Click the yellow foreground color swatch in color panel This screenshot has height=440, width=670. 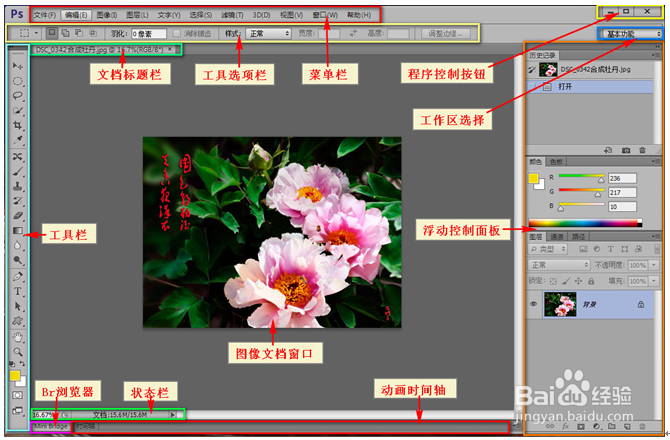533,178
